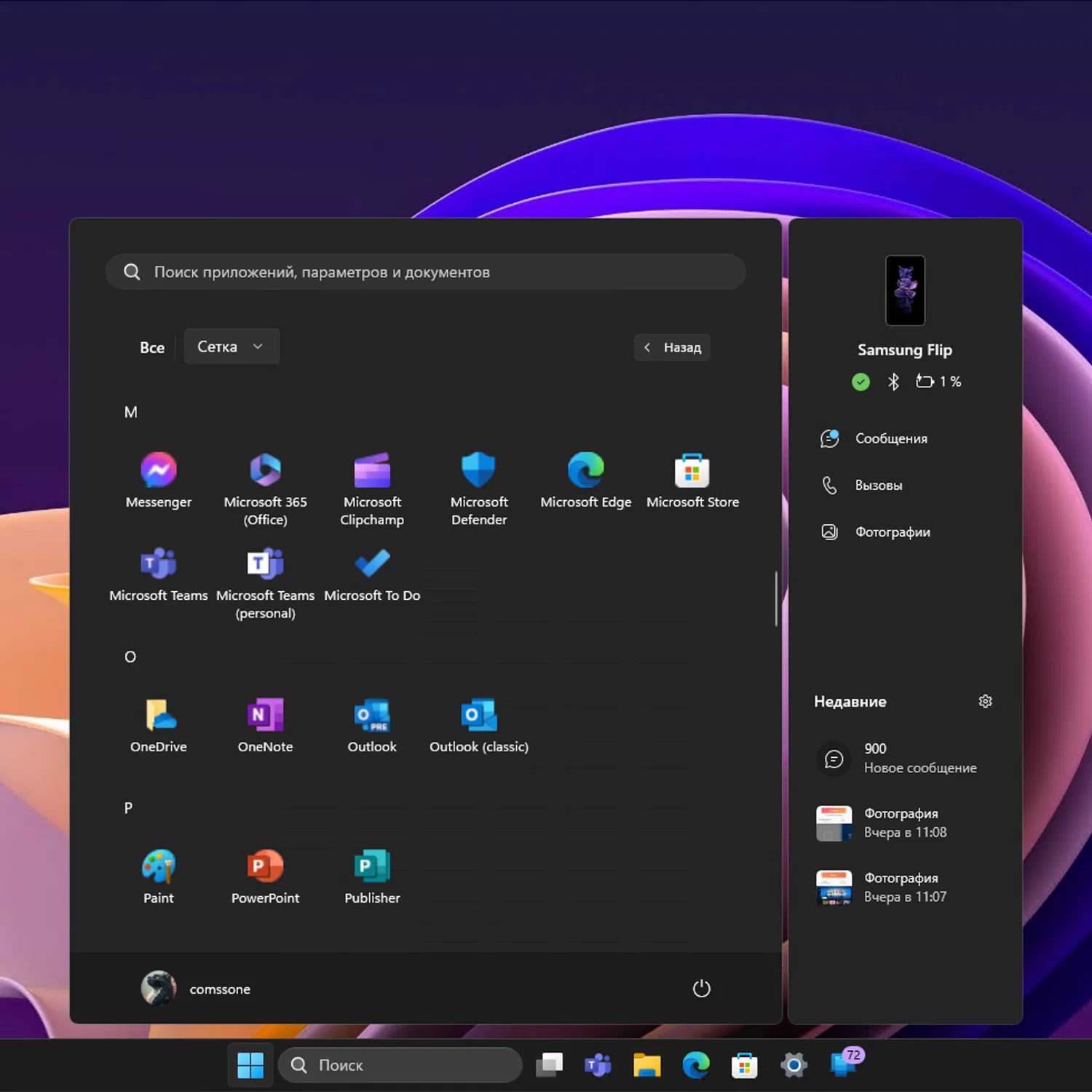
Task: Open OneDrive
Action: pyautogui.click(x=158, y=725)
